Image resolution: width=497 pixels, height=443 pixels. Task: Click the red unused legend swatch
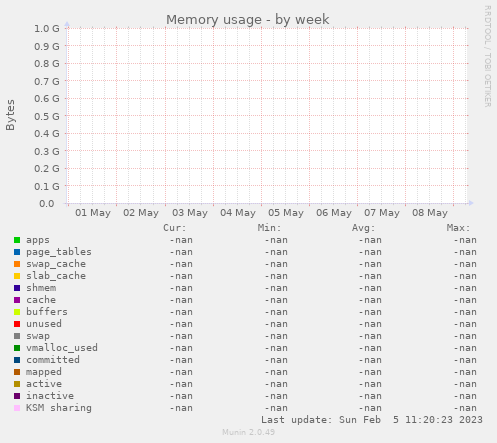point(17,324)
